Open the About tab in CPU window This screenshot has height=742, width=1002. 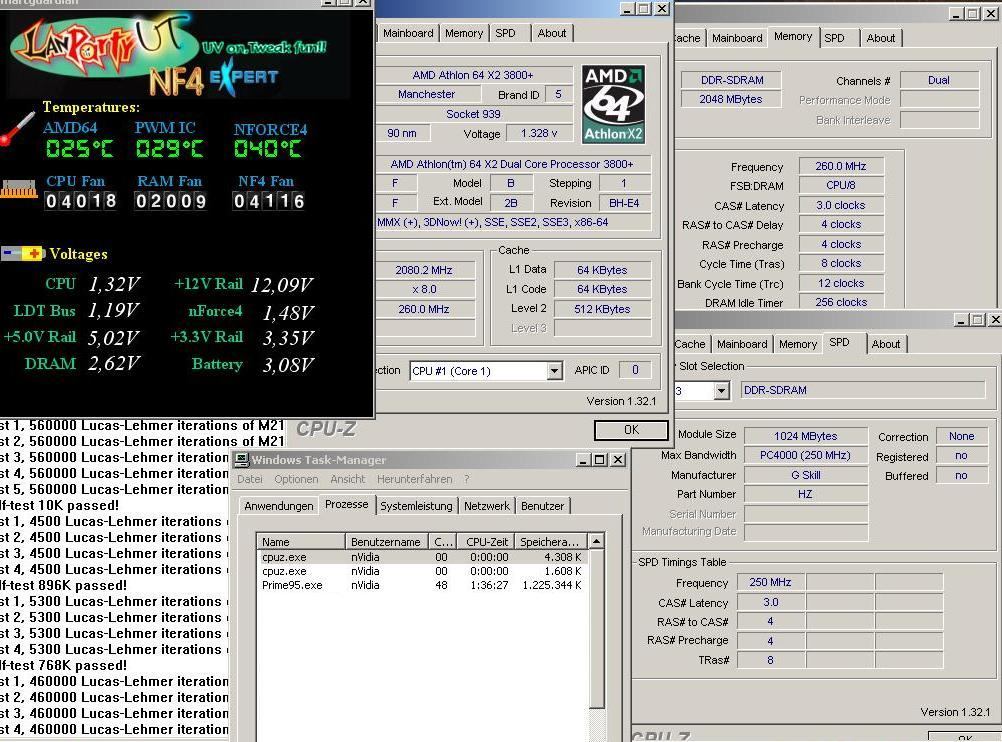pos(551,33)
